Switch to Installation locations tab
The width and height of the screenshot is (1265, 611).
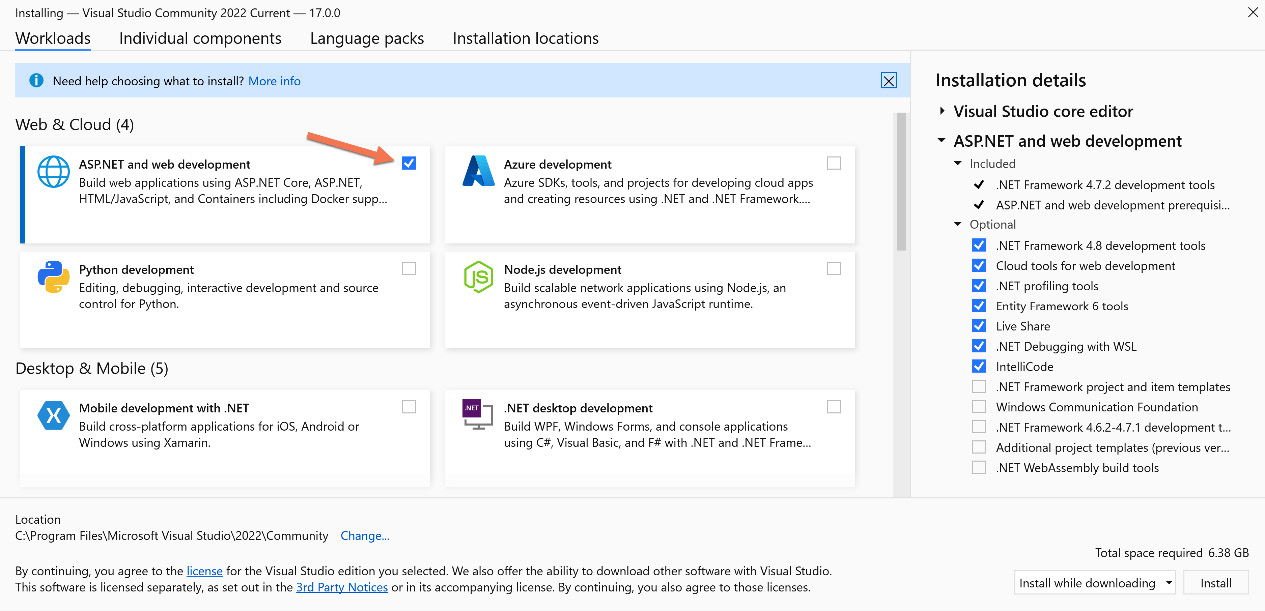coord(526,38)
